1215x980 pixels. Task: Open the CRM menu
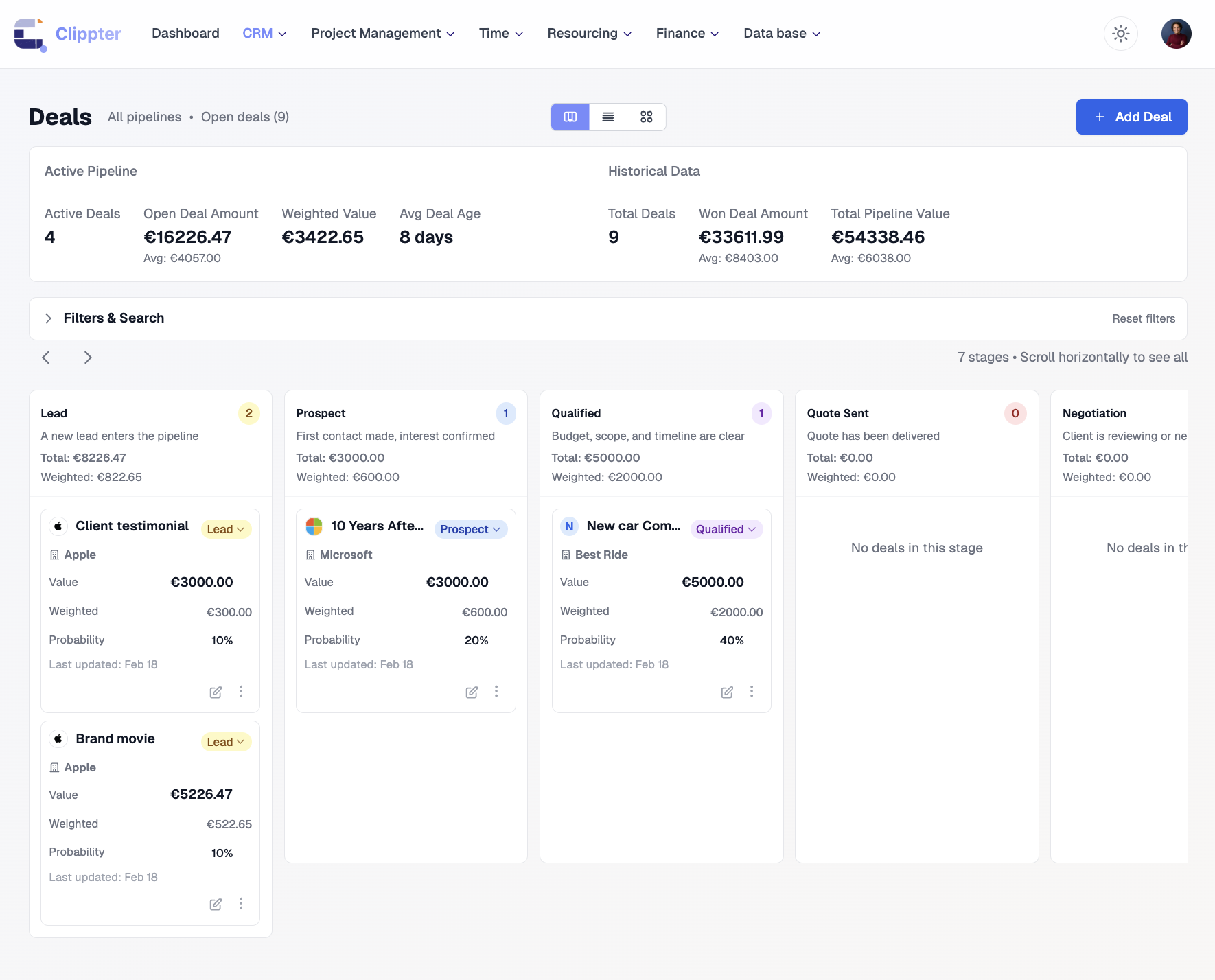[x=264, y=34]
